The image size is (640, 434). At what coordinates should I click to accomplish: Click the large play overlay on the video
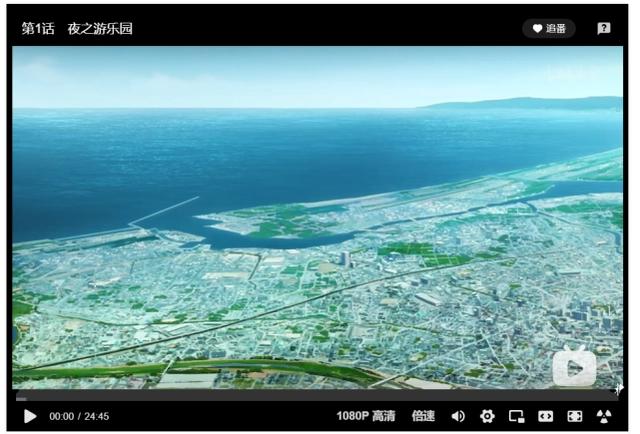tap(574, 367)
